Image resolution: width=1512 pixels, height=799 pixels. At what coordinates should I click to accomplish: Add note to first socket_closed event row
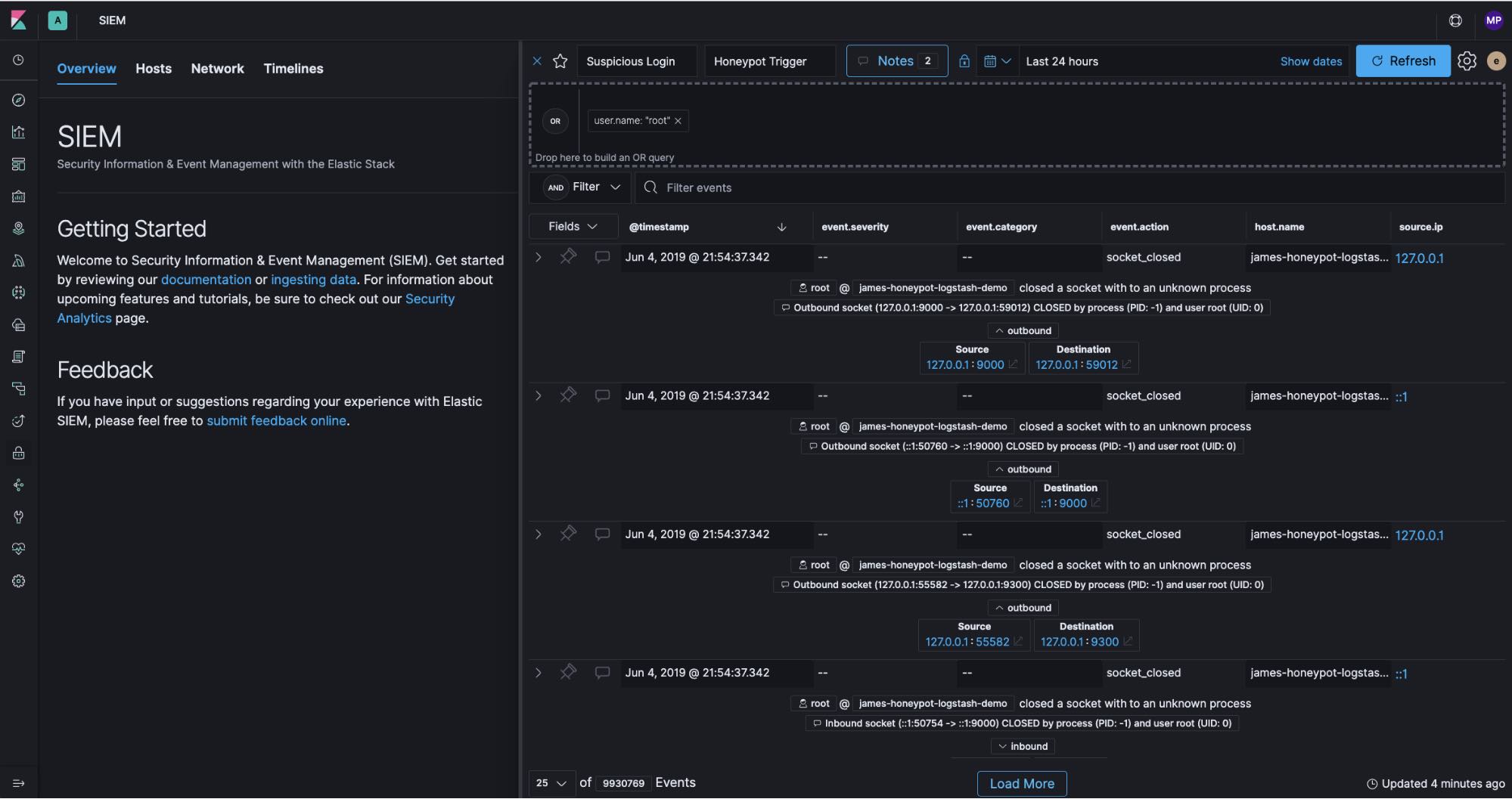point(602,257)
